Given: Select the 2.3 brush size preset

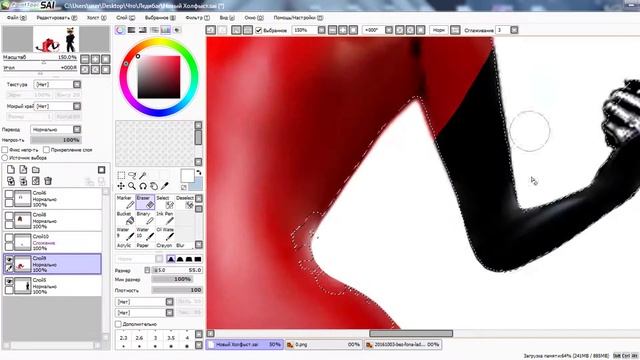Looking at the screenshot, I should (124, 341).
